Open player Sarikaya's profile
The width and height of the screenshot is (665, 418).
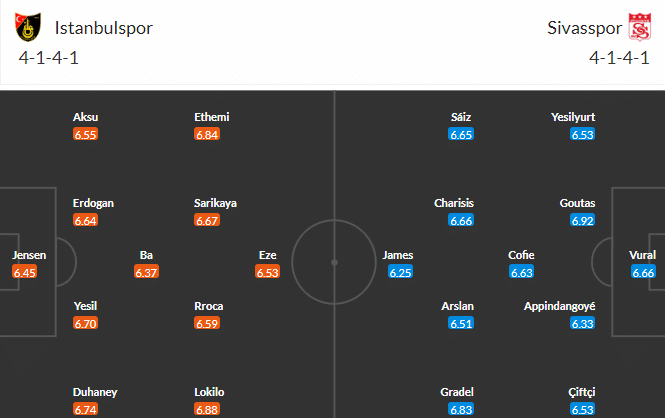215,203
